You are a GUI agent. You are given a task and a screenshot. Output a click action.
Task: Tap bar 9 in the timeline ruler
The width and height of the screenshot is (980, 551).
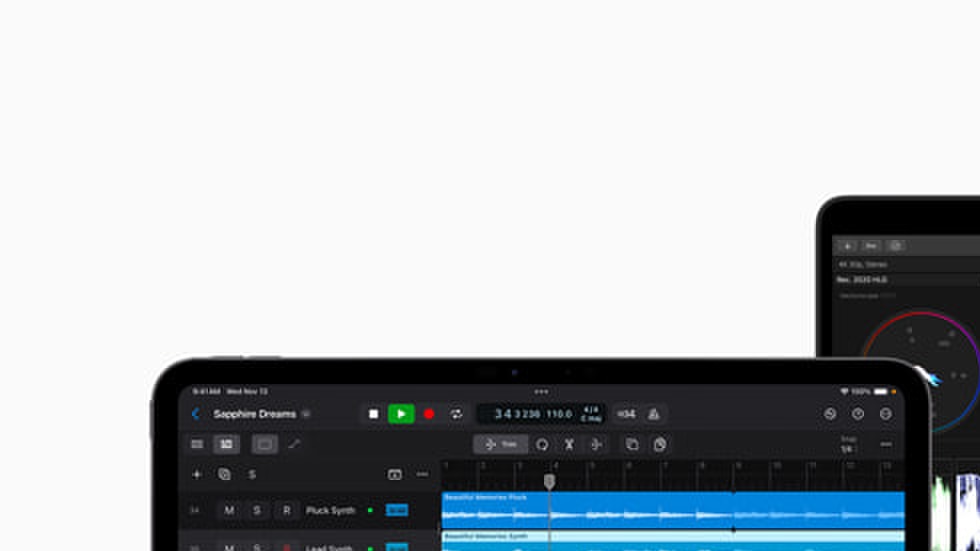739,466
